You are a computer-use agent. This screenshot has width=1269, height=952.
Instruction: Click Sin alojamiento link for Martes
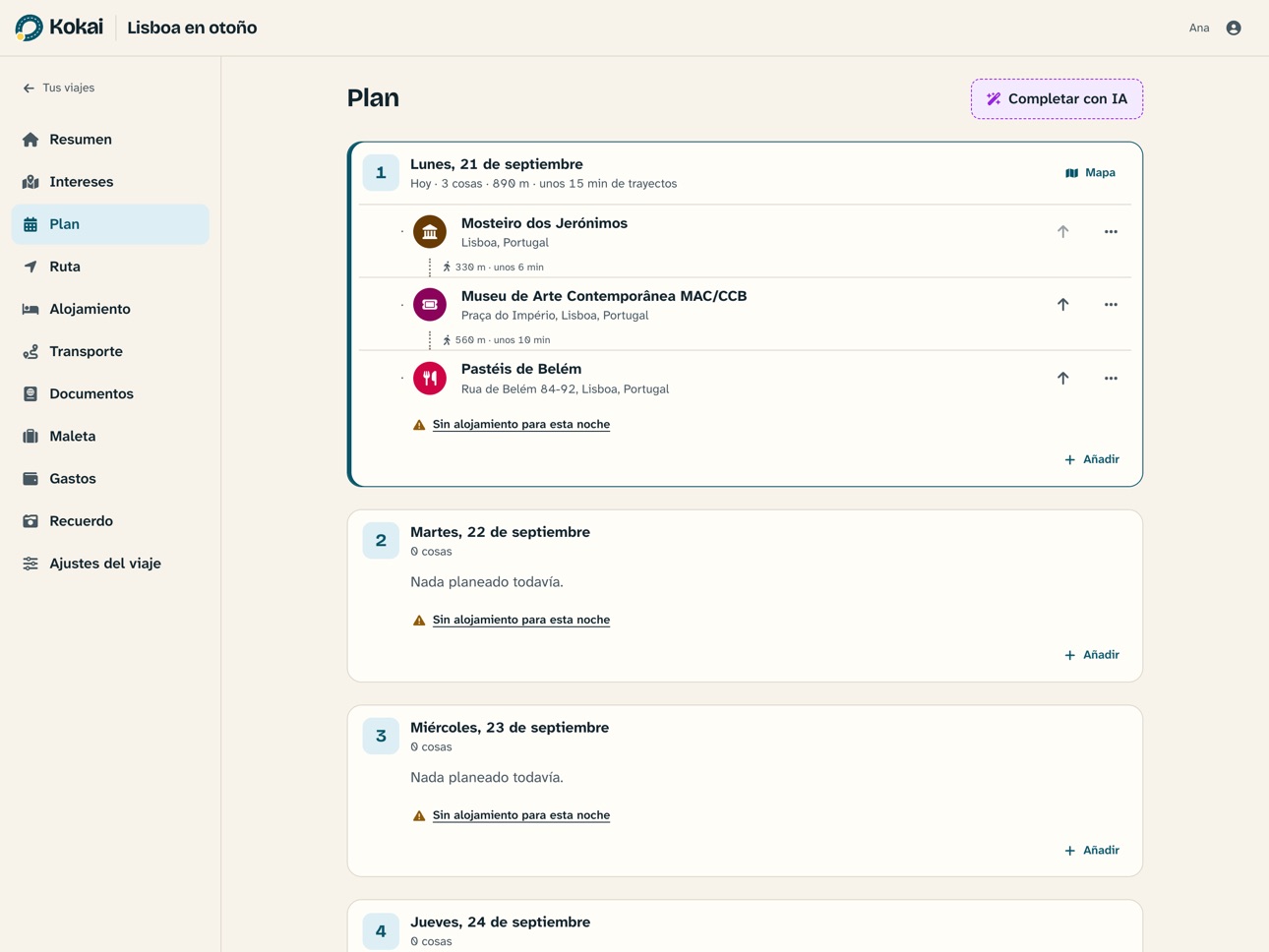pos(521,620)
